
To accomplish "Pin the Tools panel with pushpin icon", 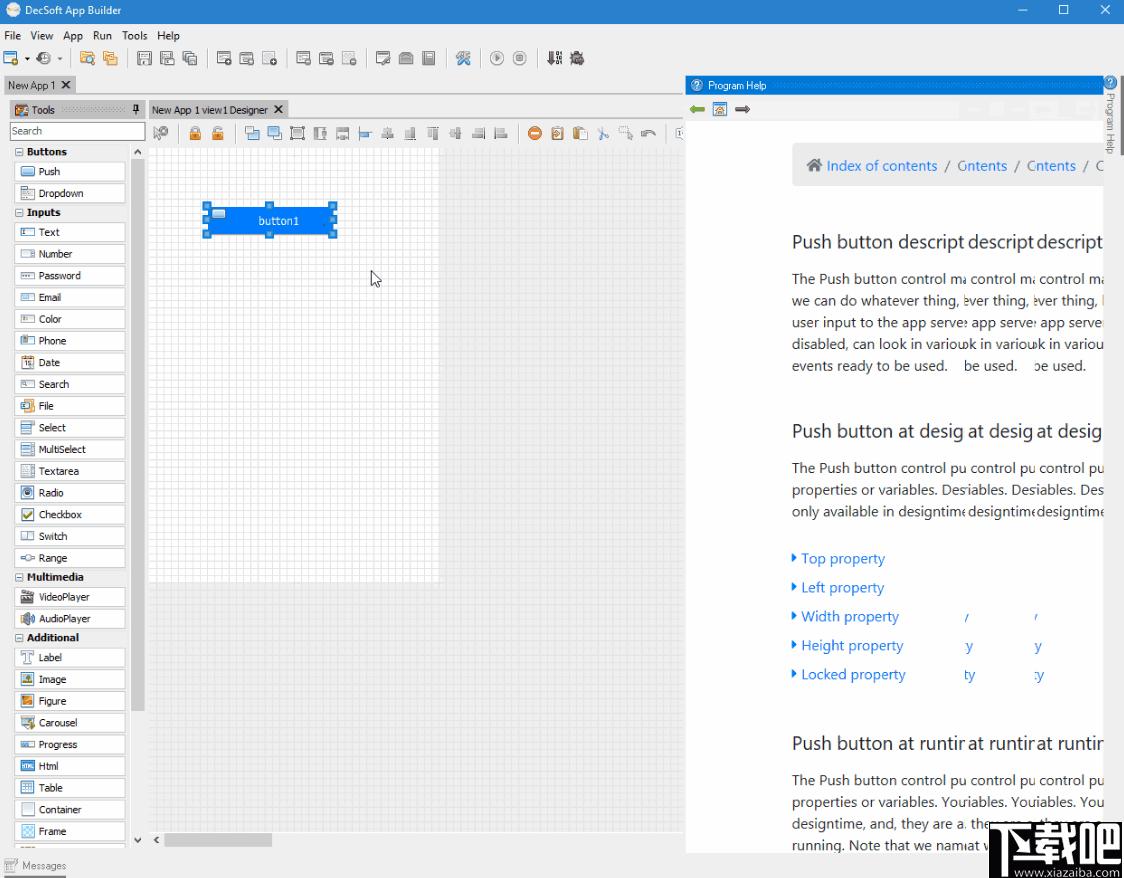I will (x=136, y=110).
